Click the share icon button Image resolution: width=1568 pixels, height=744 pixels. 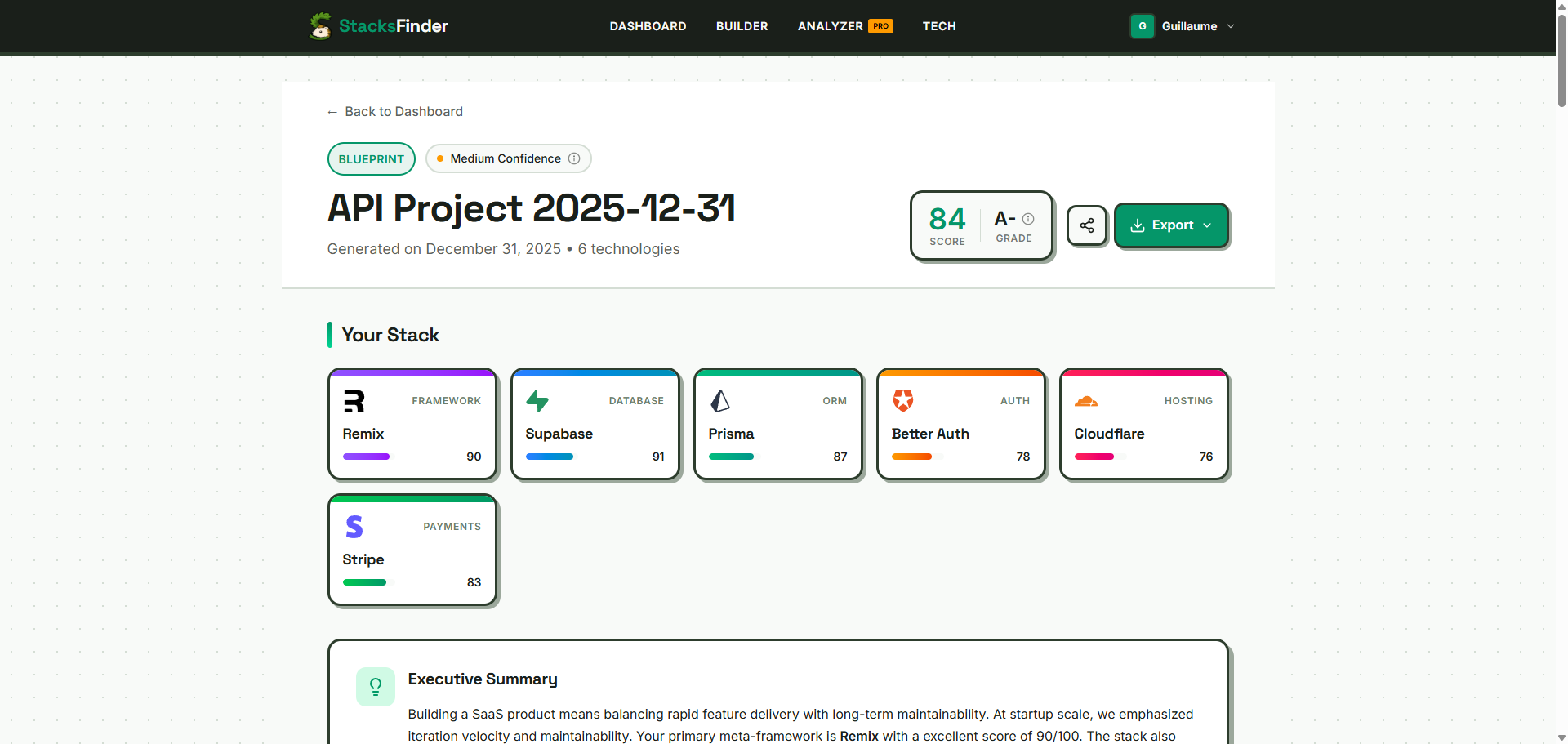(x=1087, y=225)
